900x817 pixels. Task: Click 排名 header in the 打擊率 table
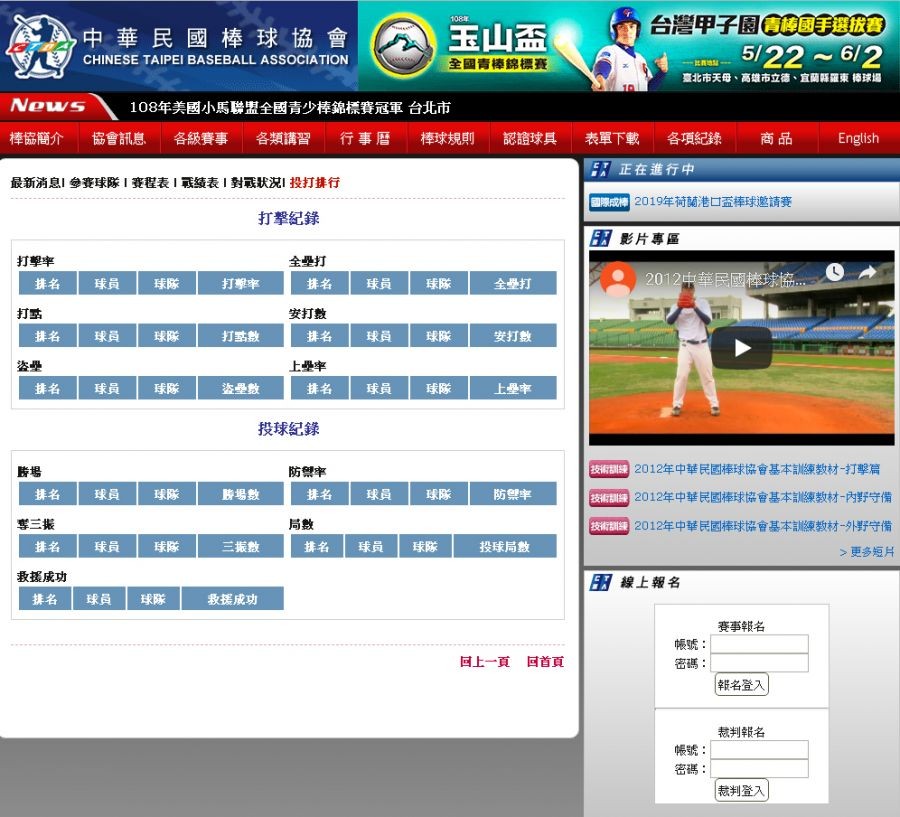coord(48,283)
